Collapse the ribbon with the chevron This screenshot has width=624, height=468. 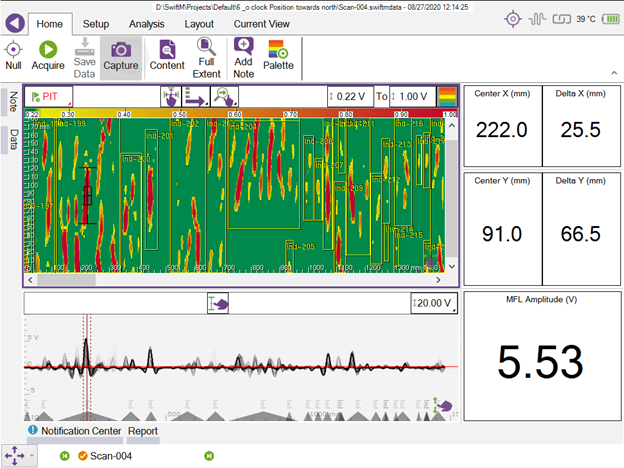tap(611, 73)
